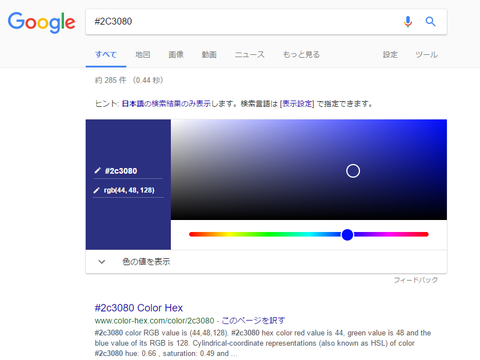The image size is (480, 360).
Task: Open the #2c3080 Color Hex result
Action: click(139, 308)
